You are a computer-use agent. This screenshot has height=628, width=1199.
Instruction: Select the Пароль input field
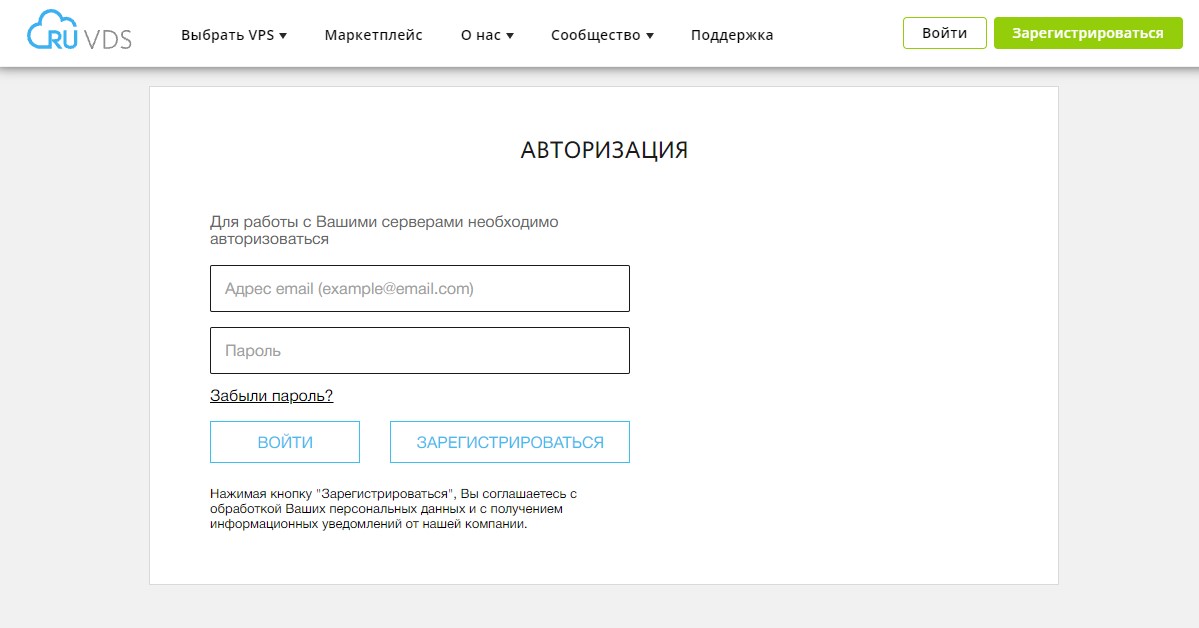[419, 350]
